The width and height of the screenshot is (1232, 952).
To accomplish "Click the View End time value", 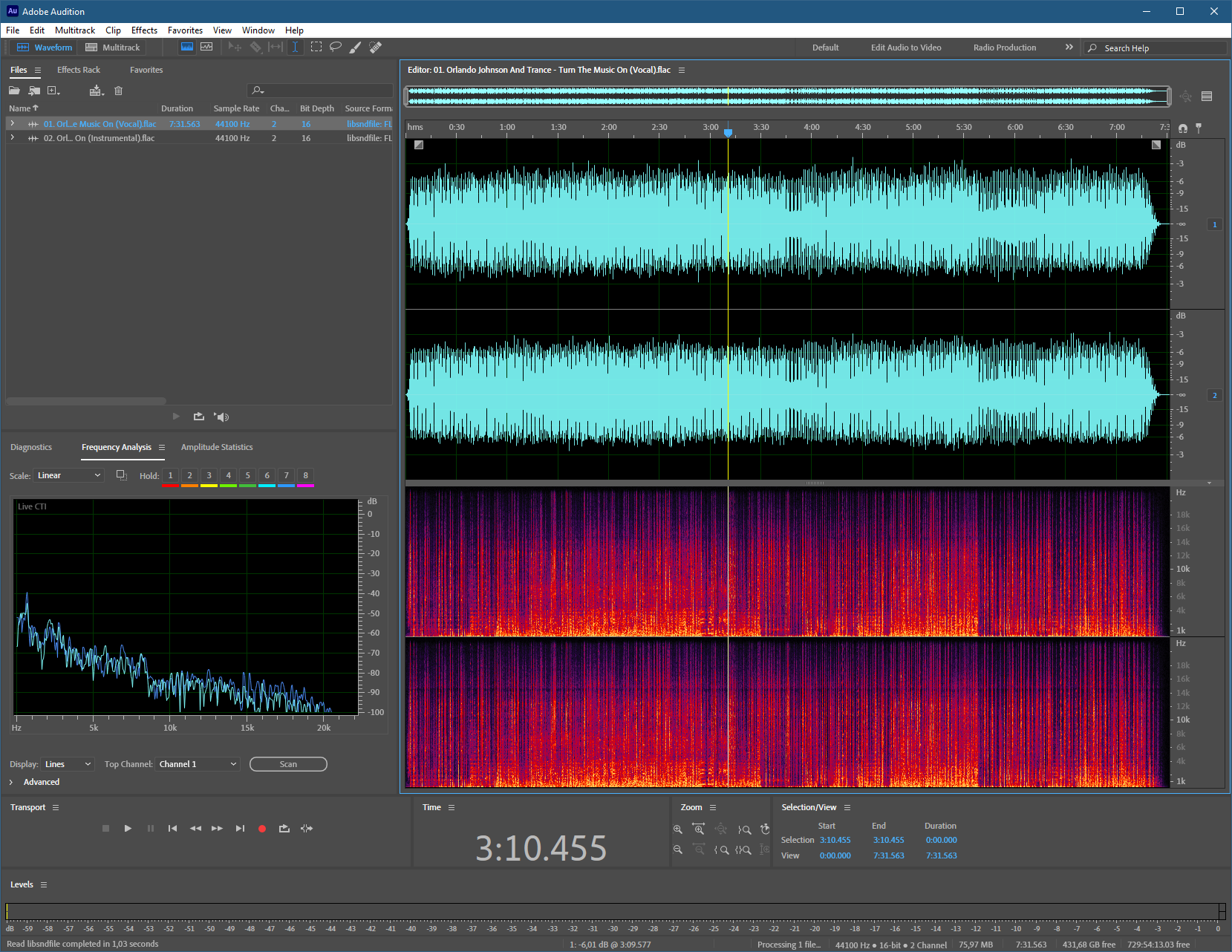I will tap(888, 855).
